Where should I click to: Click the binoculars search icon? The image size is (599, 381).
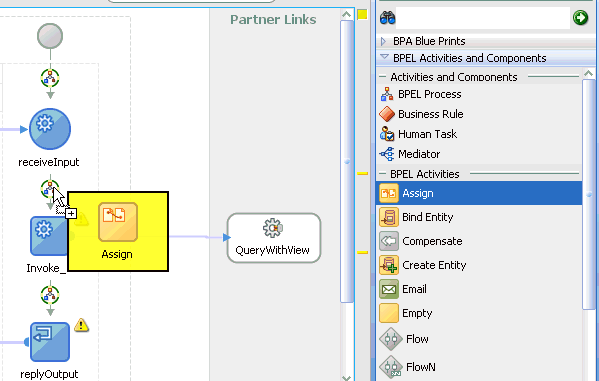[x=387, y=18]
